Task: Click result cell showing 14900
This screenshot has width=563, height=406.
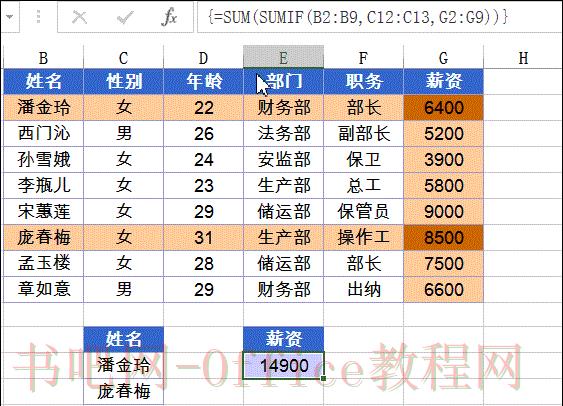Action: 283,365
